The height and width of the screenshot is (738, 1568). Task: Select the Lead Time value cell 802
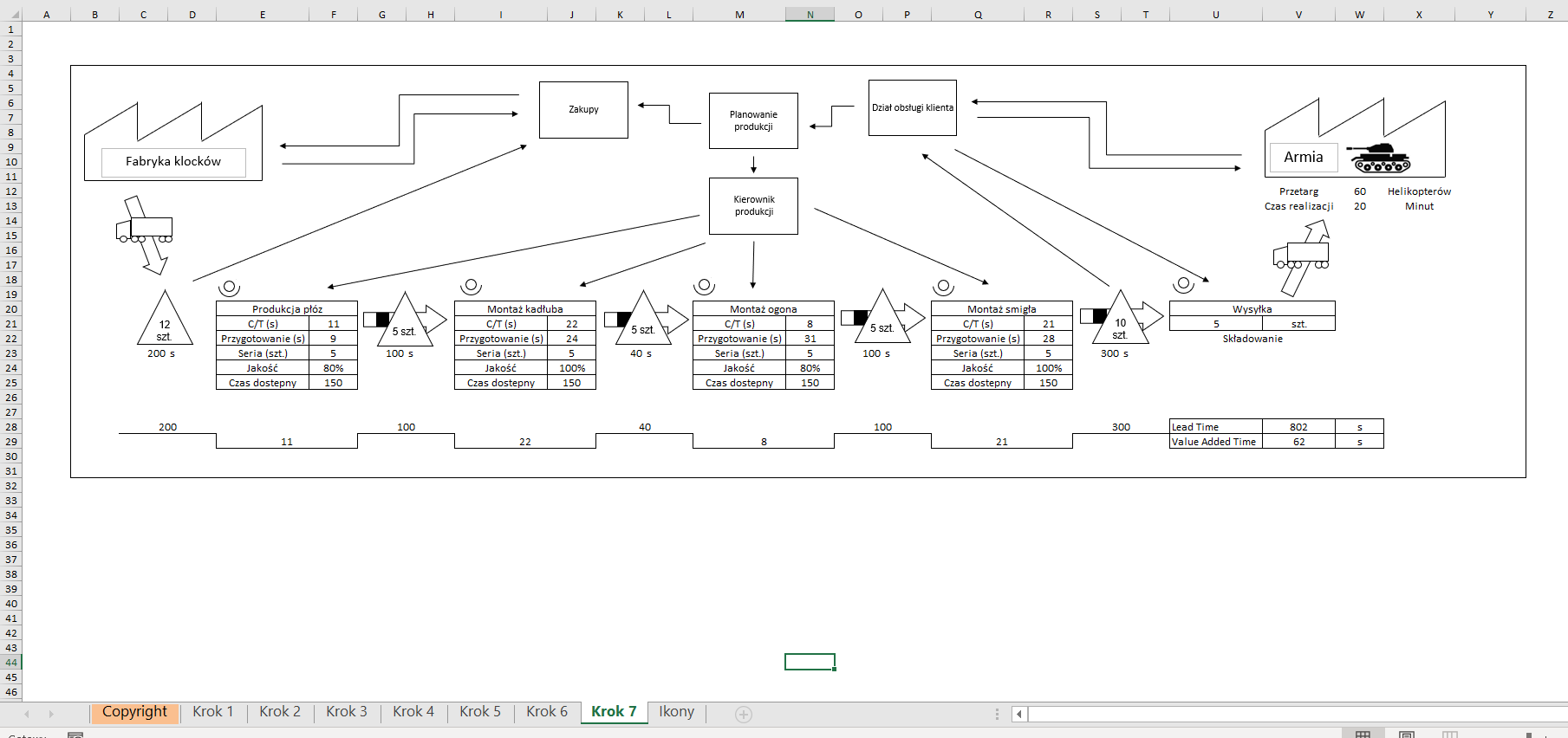coord(1298,427)
